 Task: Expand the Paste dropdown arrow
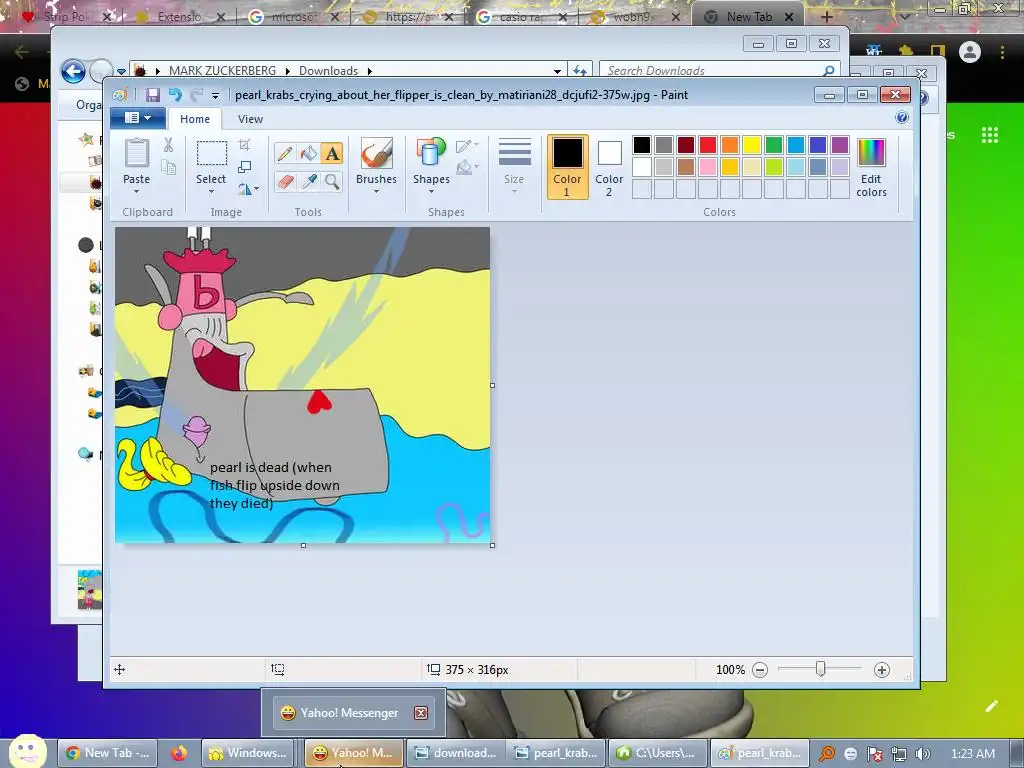[x=136, y=191]
